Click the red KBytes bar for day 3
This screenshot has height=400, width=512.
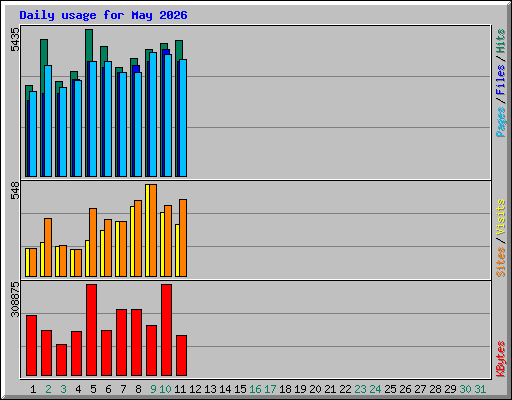click(x=61, y=360)
